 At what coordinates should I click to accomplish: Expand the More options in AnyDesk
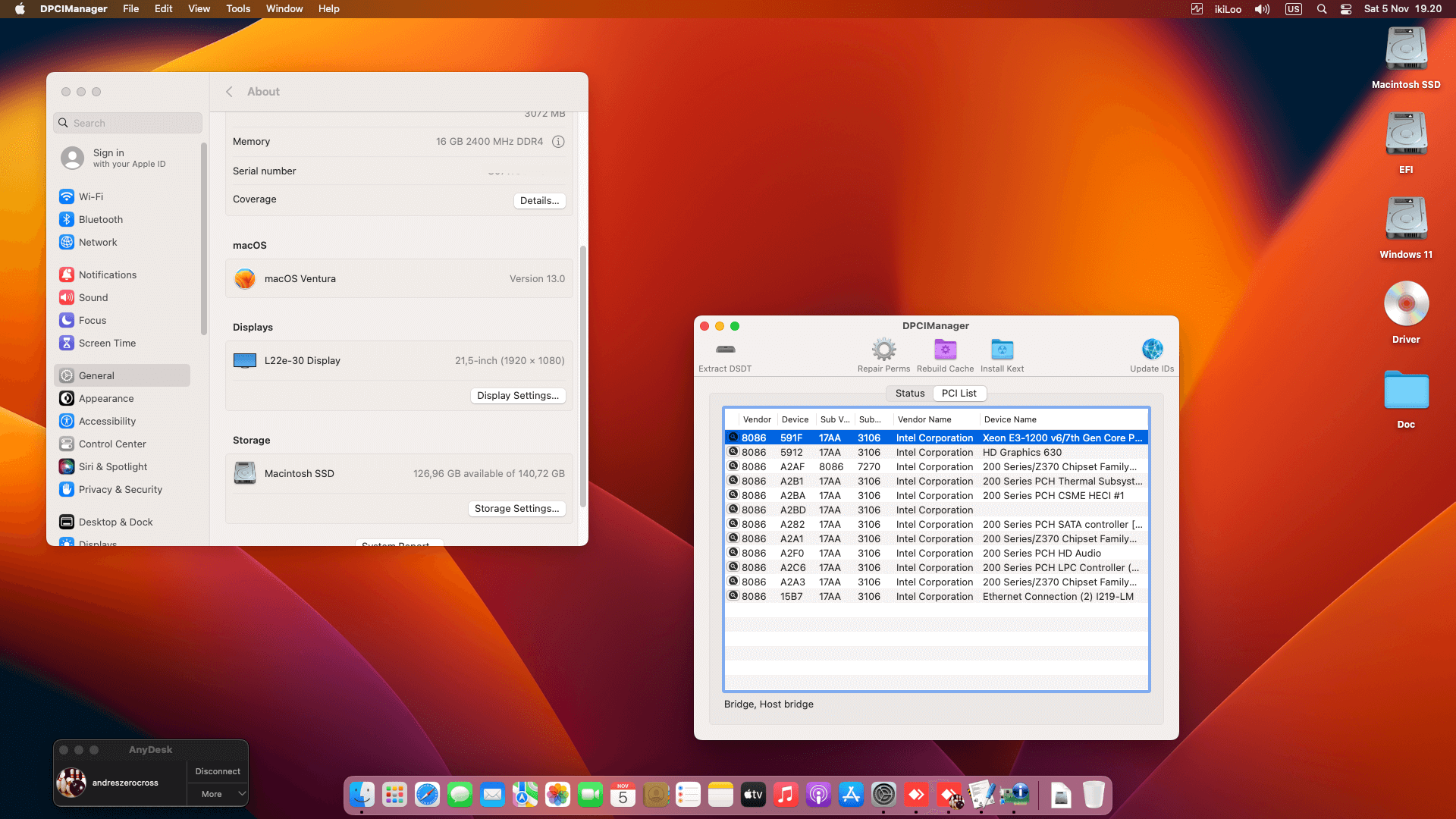[x=217, y=794]
